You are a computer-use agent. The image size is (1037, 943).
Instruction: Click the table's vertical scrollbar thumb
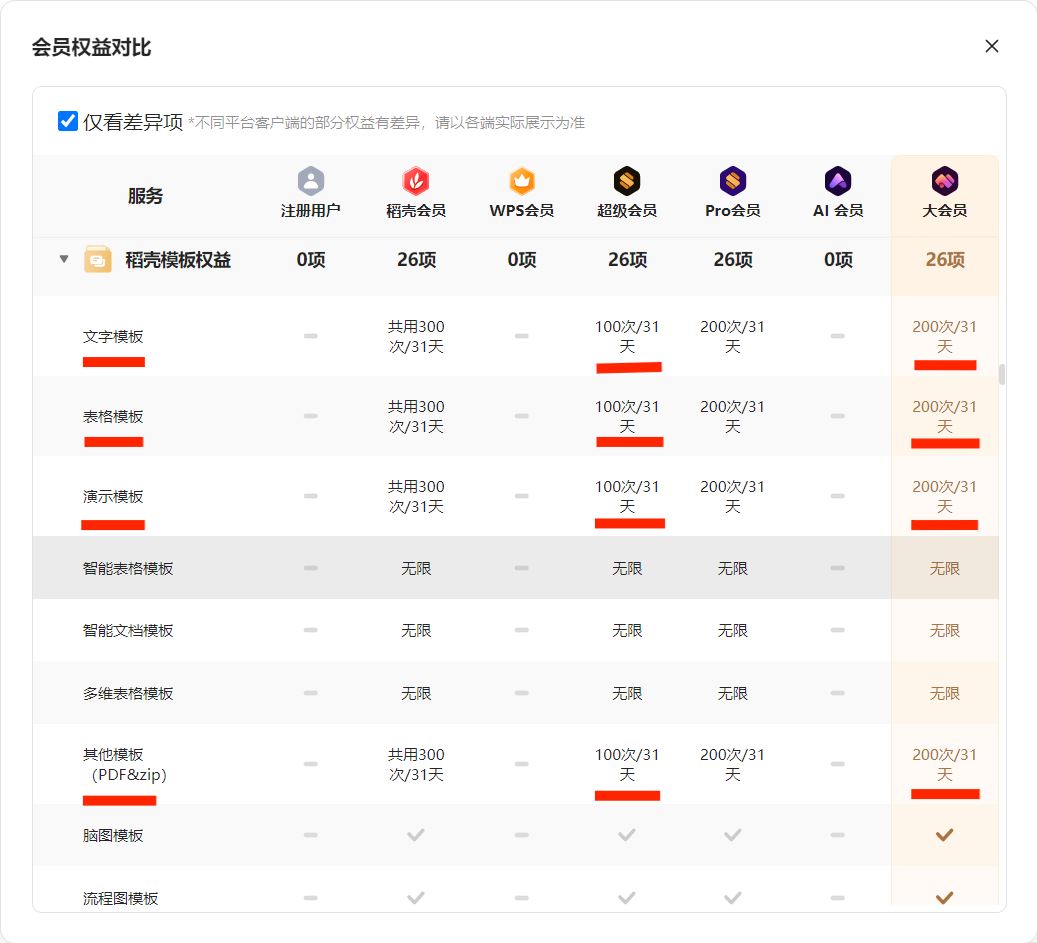coord(1002,374)
